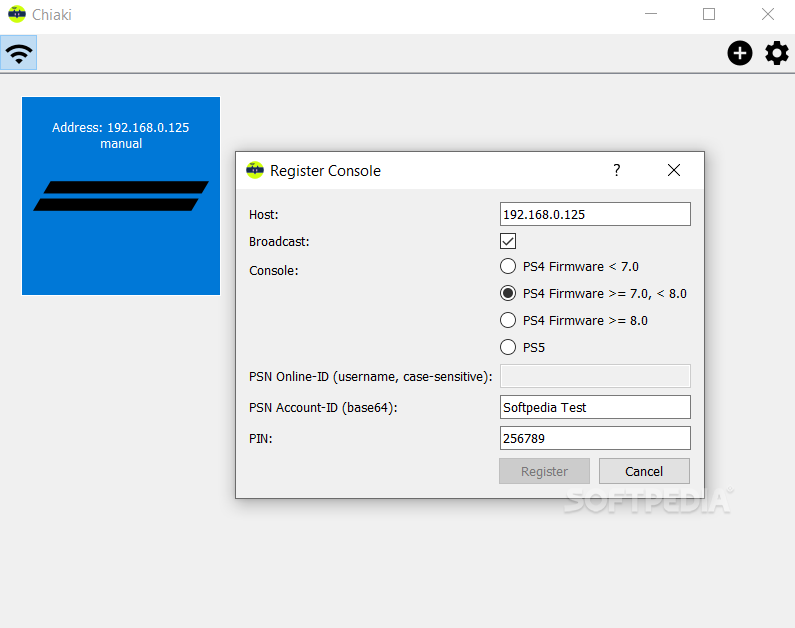Click the 'PIN:' label text
The image size is (795, 628).
click(x=261, y=438)
